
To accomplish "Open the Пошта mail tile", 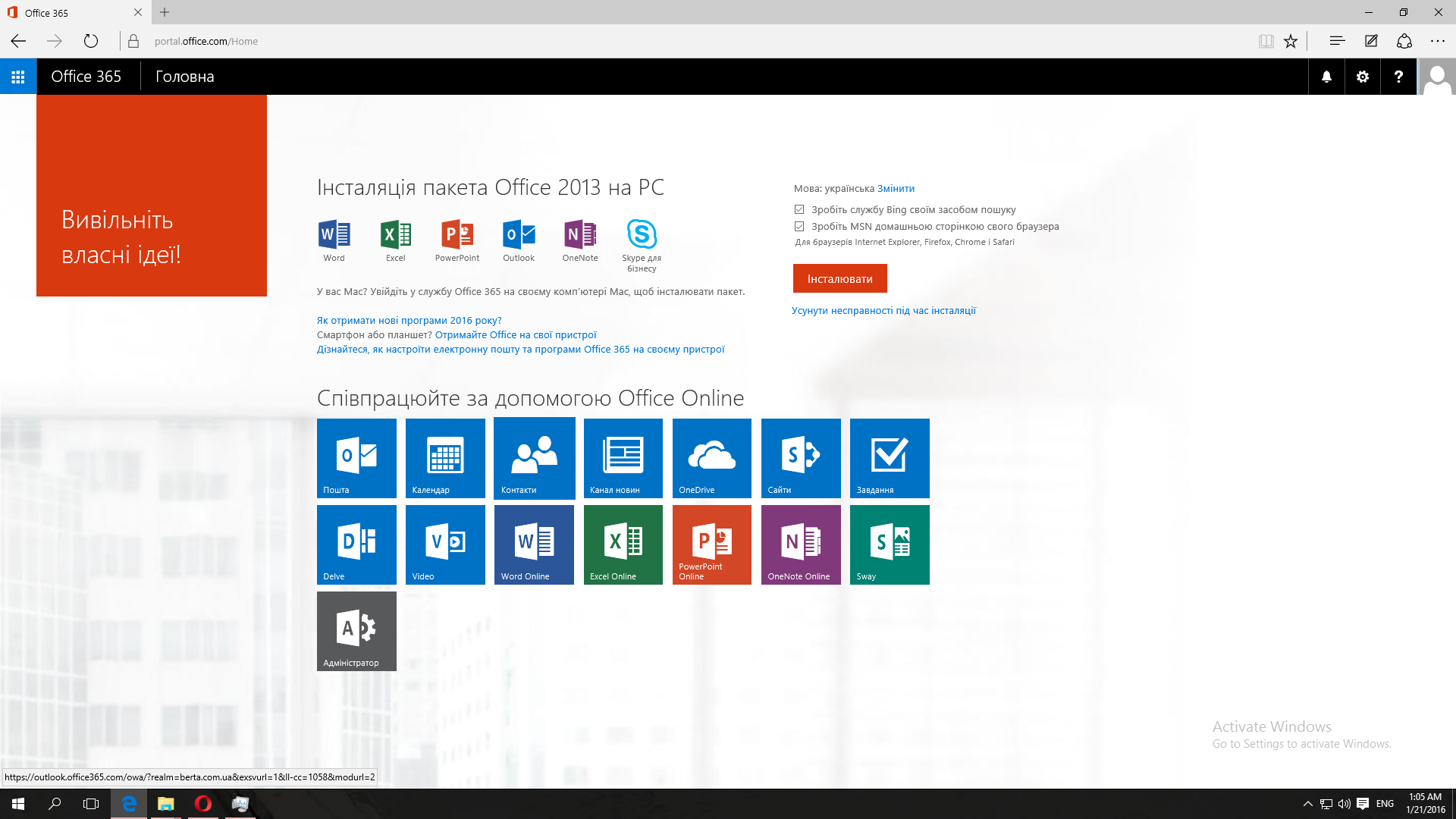I will coord(356,458).
